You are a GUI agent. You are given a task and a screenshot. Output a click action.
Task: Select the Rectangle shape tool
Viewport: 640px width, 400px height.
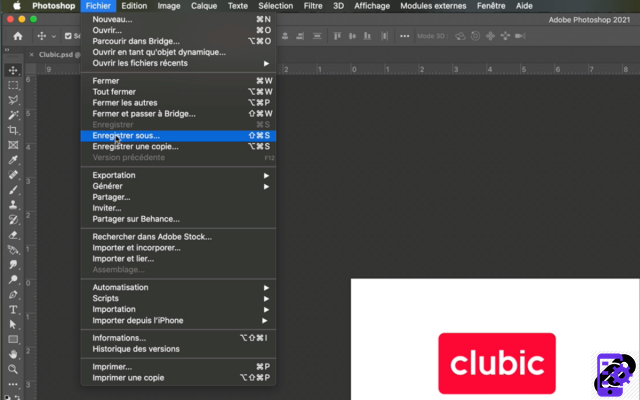tap(13, 339)
